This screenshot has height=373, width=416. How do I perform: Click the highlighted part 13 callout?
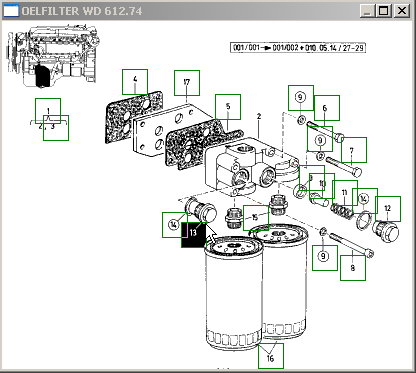pyautogui.click(x=194, y=235)
